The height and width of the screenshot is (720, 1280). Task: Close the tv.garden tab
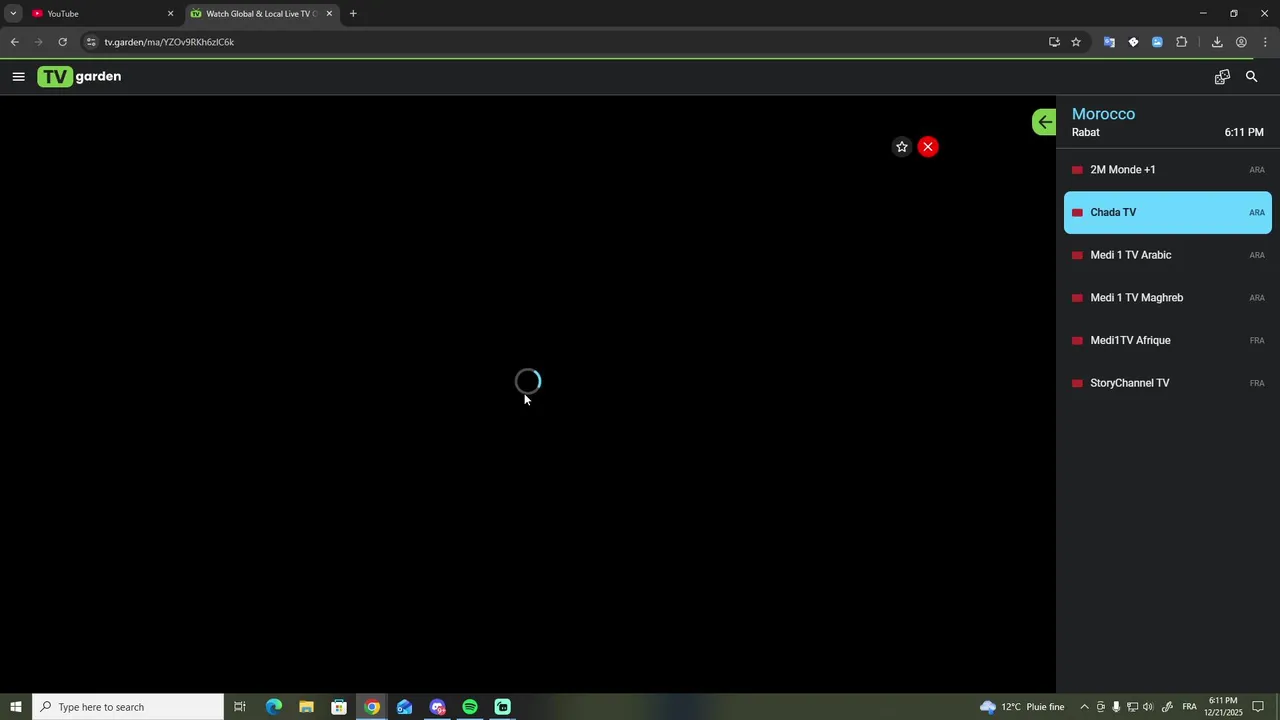pos(329,14)
